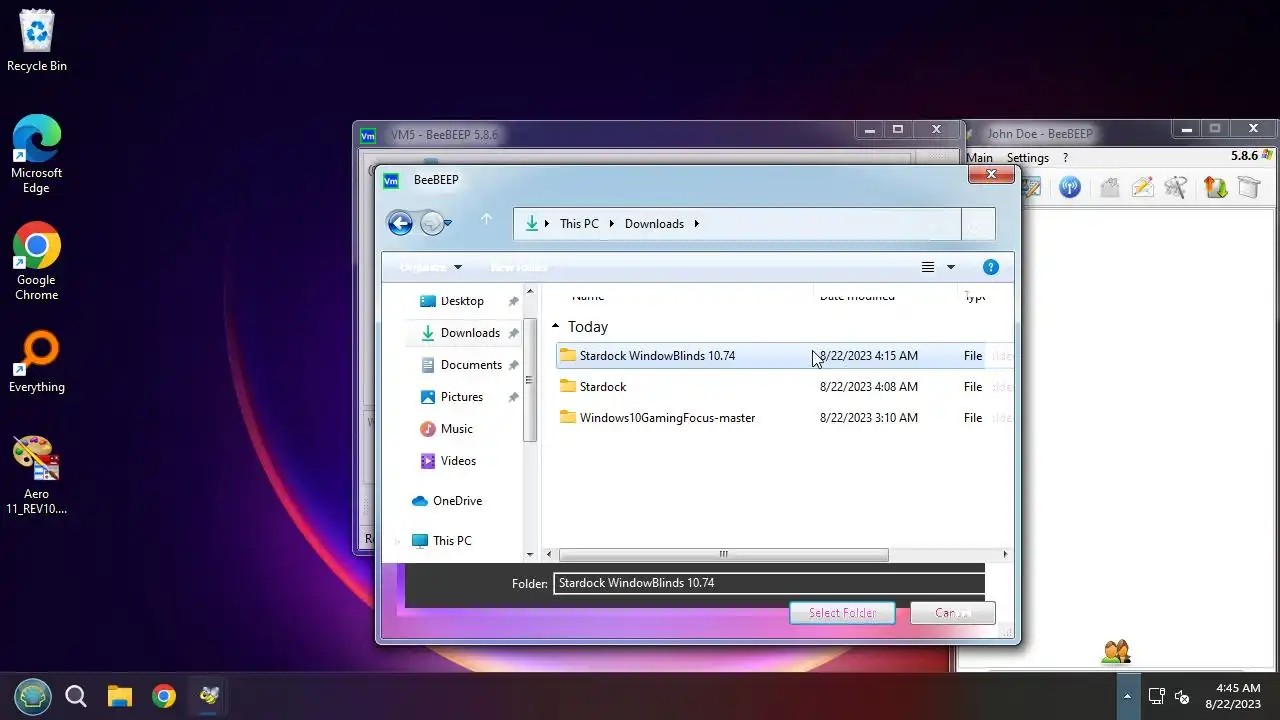Click the box icon at BeeBEEP toolbar end

tap(1248, 187)
